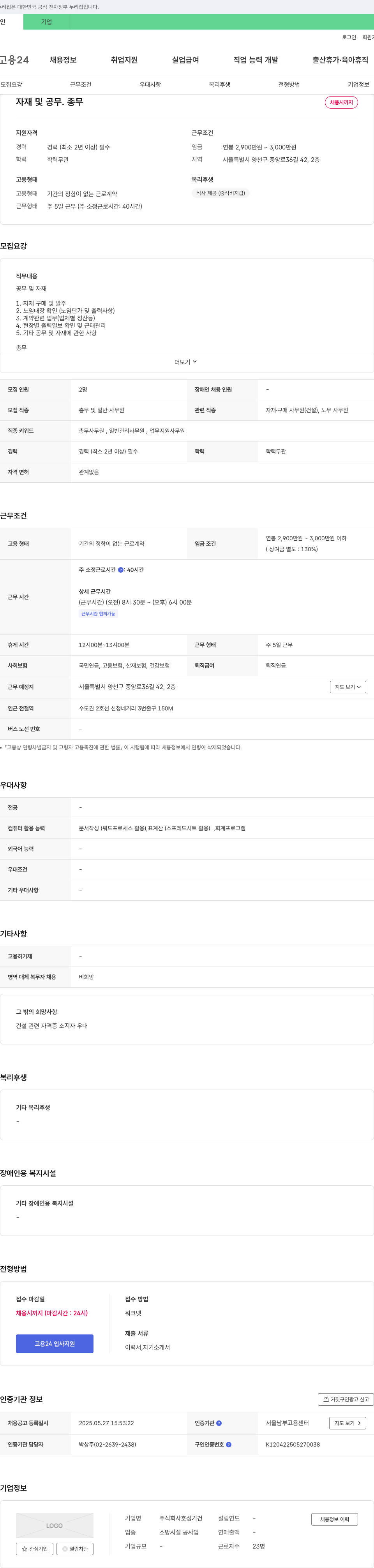Report via 거짓구인광고 신고 siren button
The width and height of the screenshot is (374, 1568).
346,1399
